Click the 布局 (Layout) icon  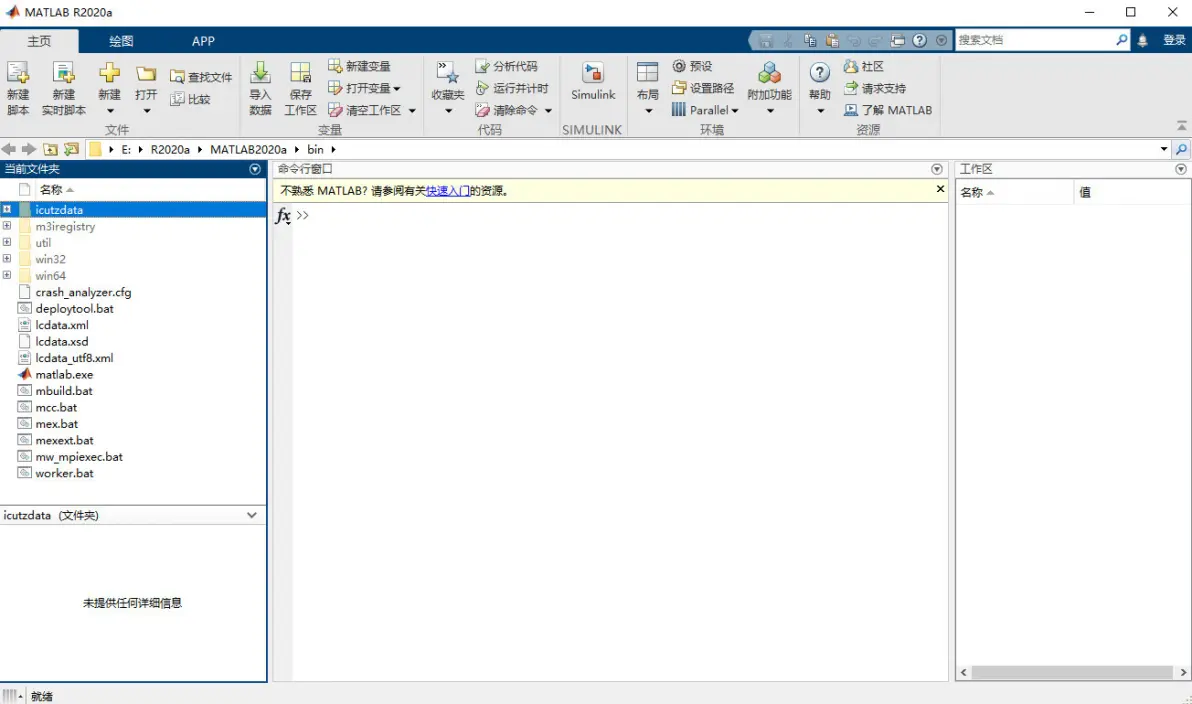point(648,73)
